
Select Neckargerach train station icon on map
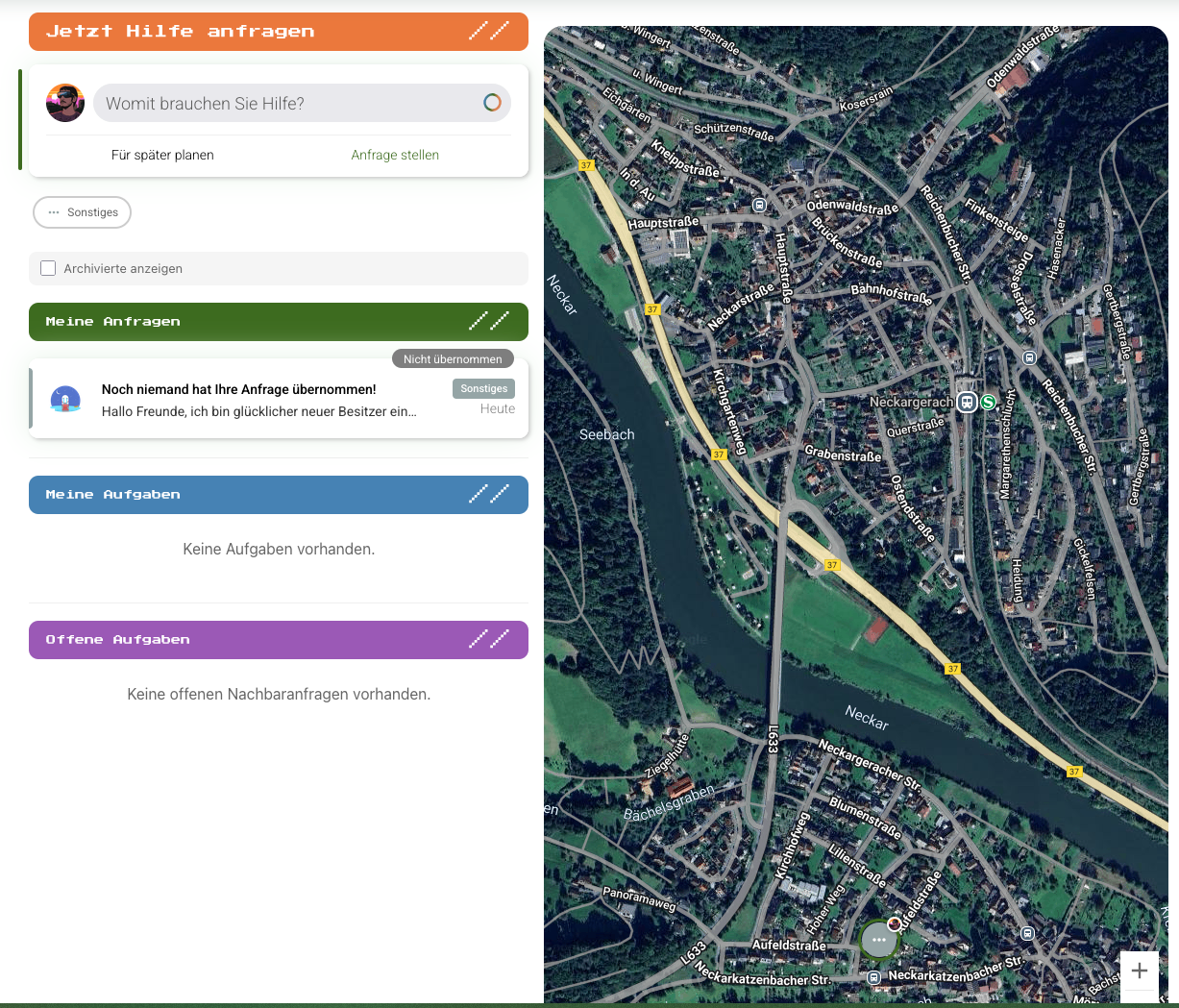tap(968, 402)
